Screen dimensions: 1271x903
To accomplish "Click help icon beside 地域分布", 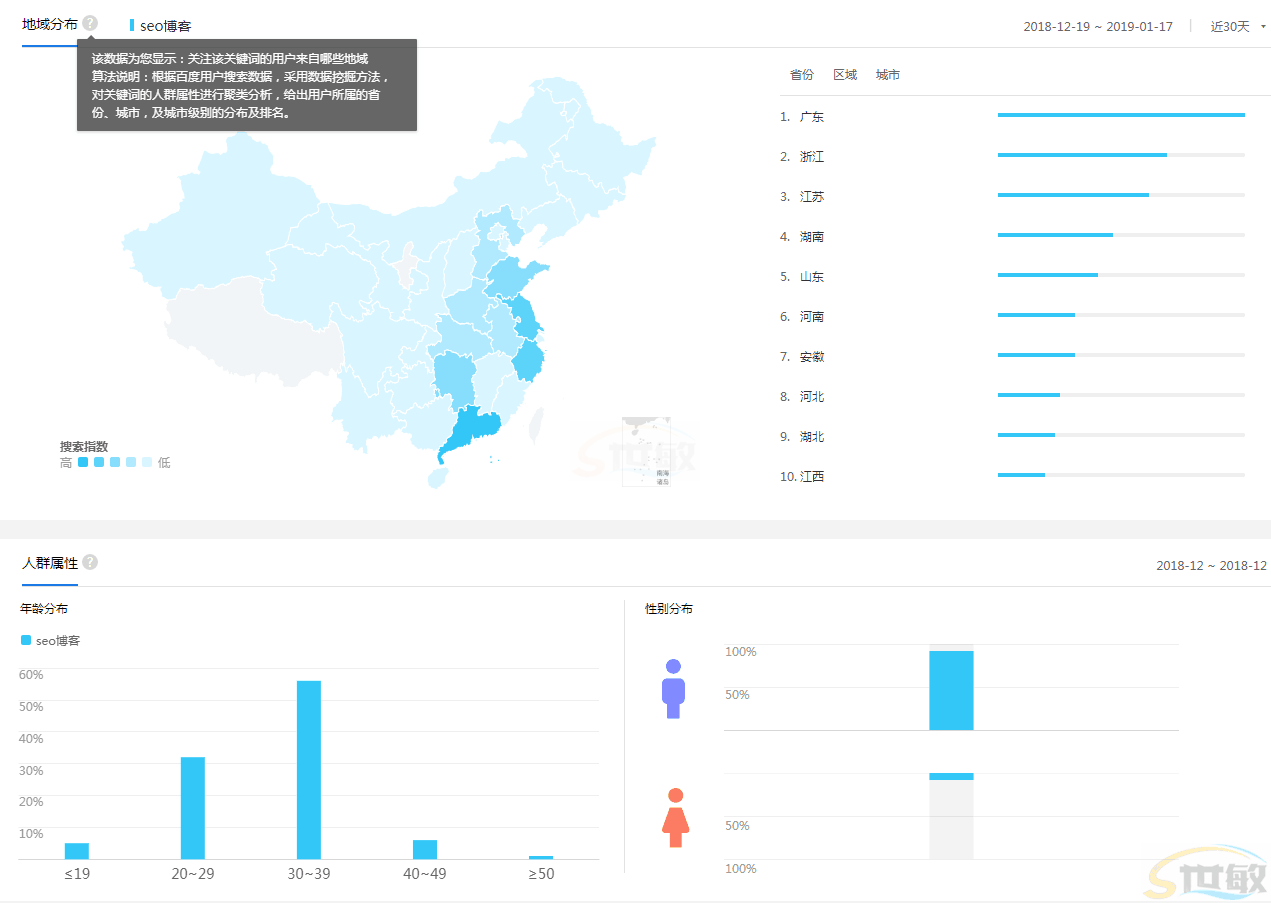I will 90,23.
